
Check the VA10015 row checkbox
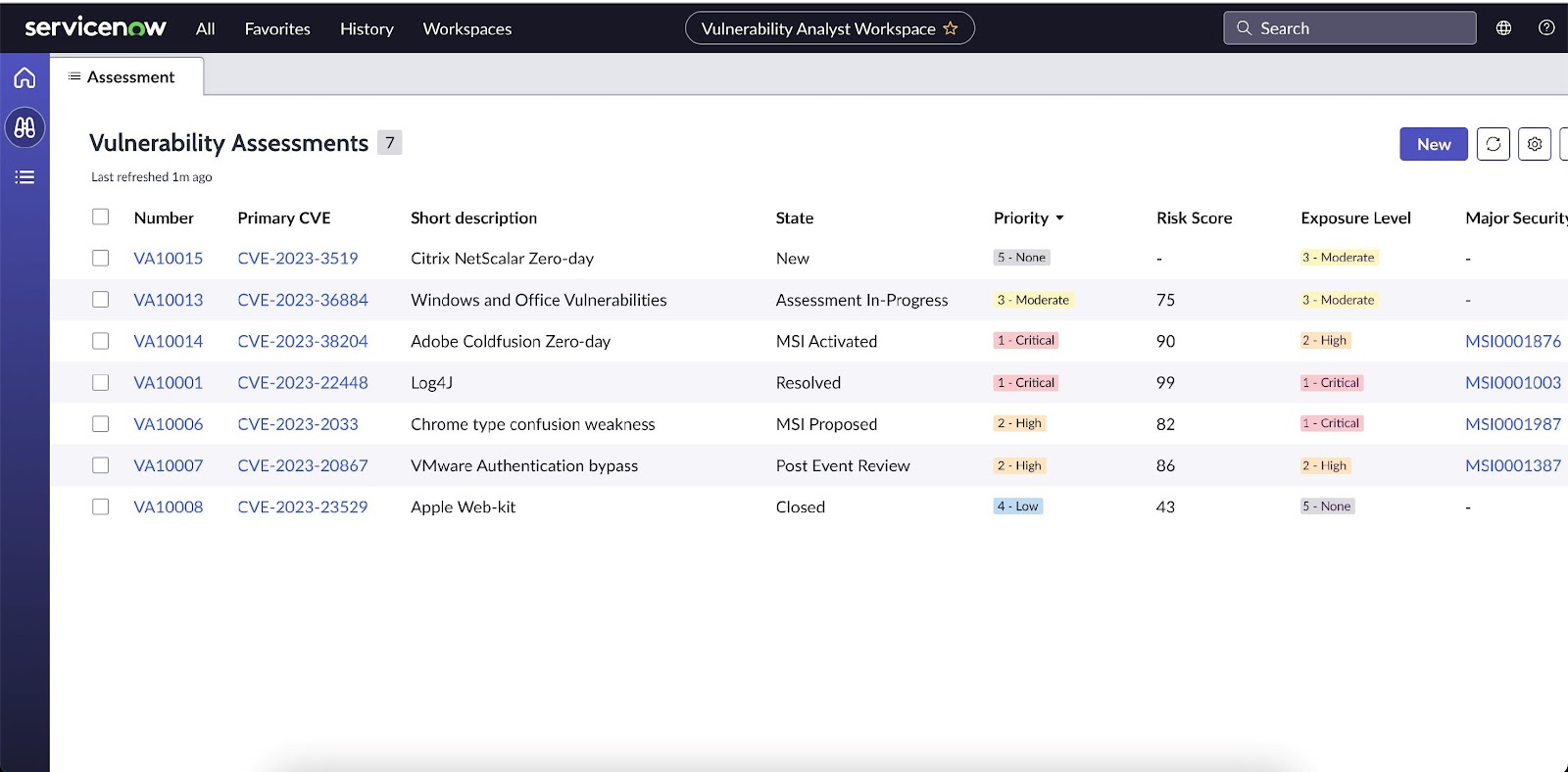coord(101,258)
